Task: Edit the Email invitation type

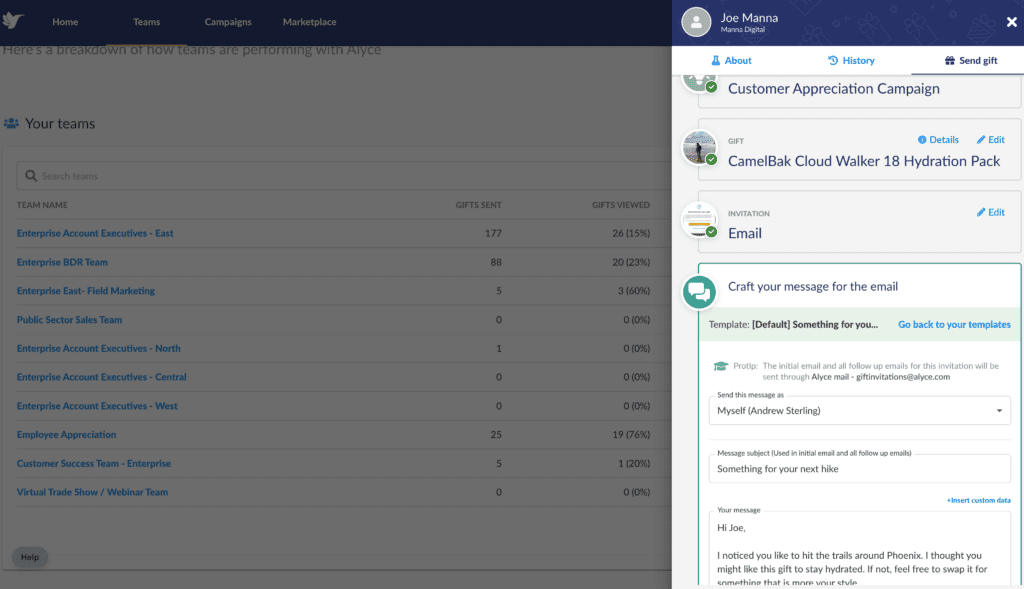Action: tap(990, 213)
